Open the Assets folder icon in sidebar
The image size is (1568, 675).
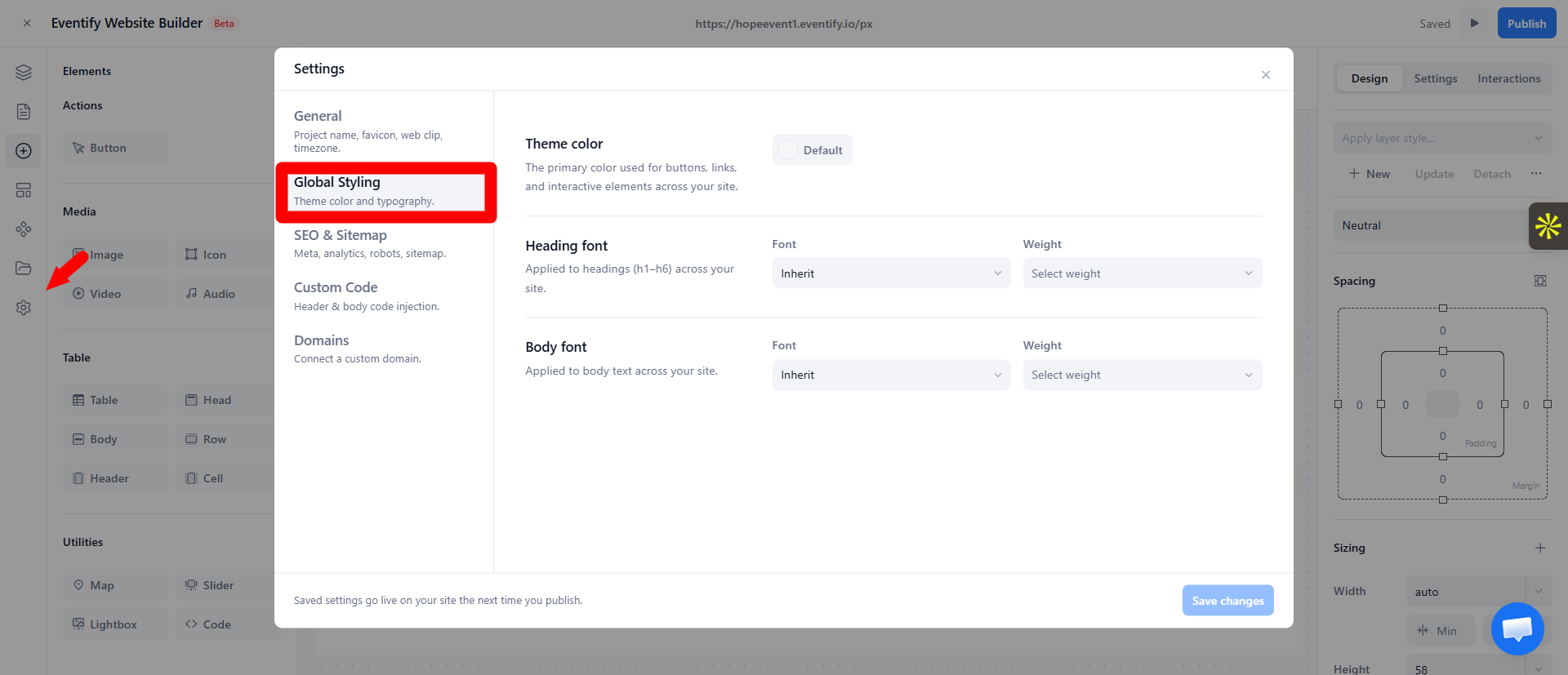pos(24,269)
